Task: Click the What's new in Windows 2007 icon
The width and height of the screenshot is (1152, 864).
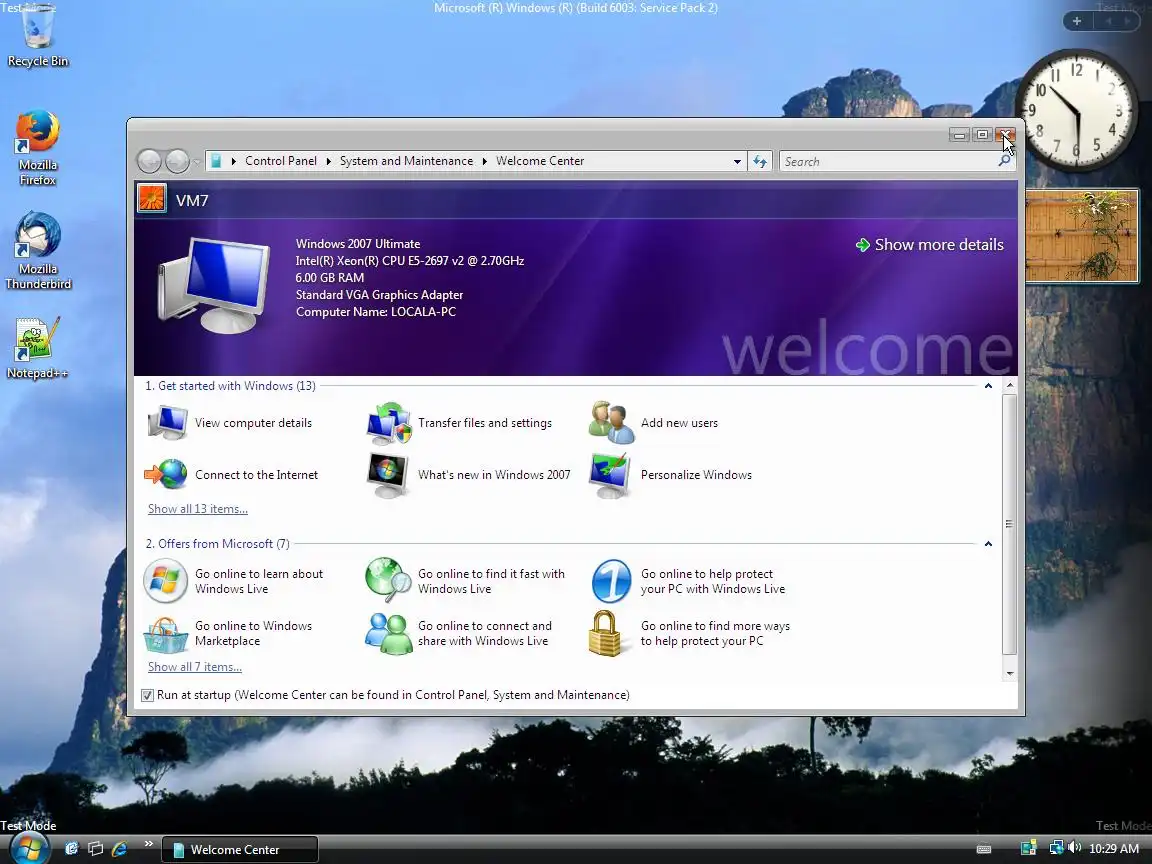Action: [x=387, y=475]
